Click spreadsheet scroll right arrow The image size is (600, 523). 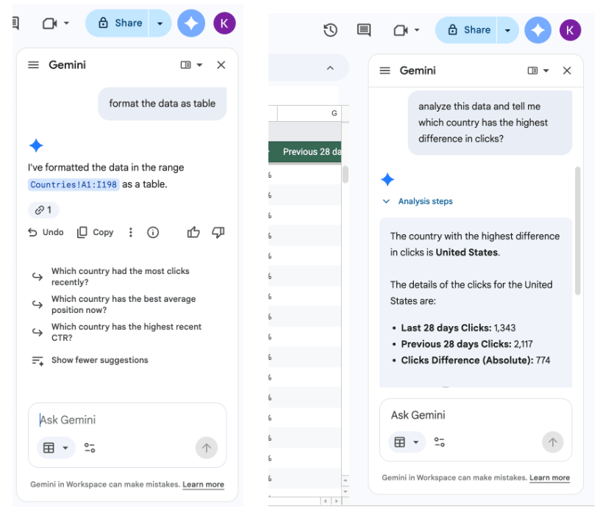[x=336, y=501]
